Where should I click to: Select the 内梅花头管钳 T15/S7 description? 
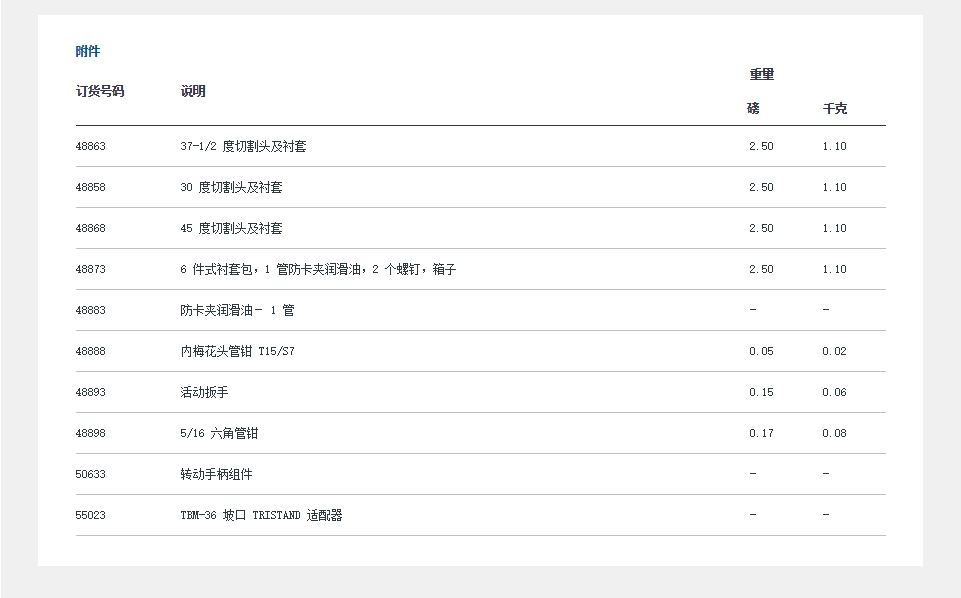coord(237,351)
